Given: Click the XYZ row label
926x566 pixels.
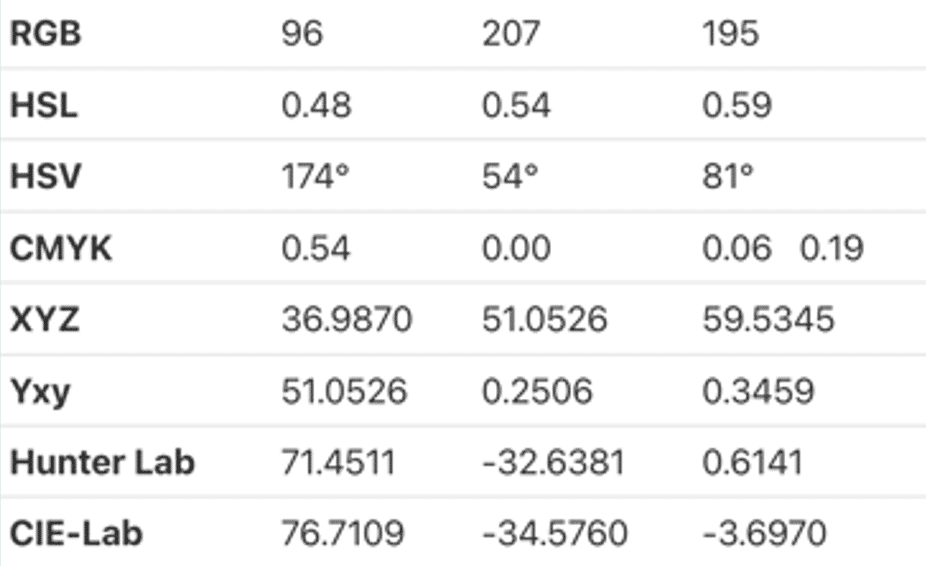Looking at the screenshot, I should pyautogui.click(x=44, y=320).
